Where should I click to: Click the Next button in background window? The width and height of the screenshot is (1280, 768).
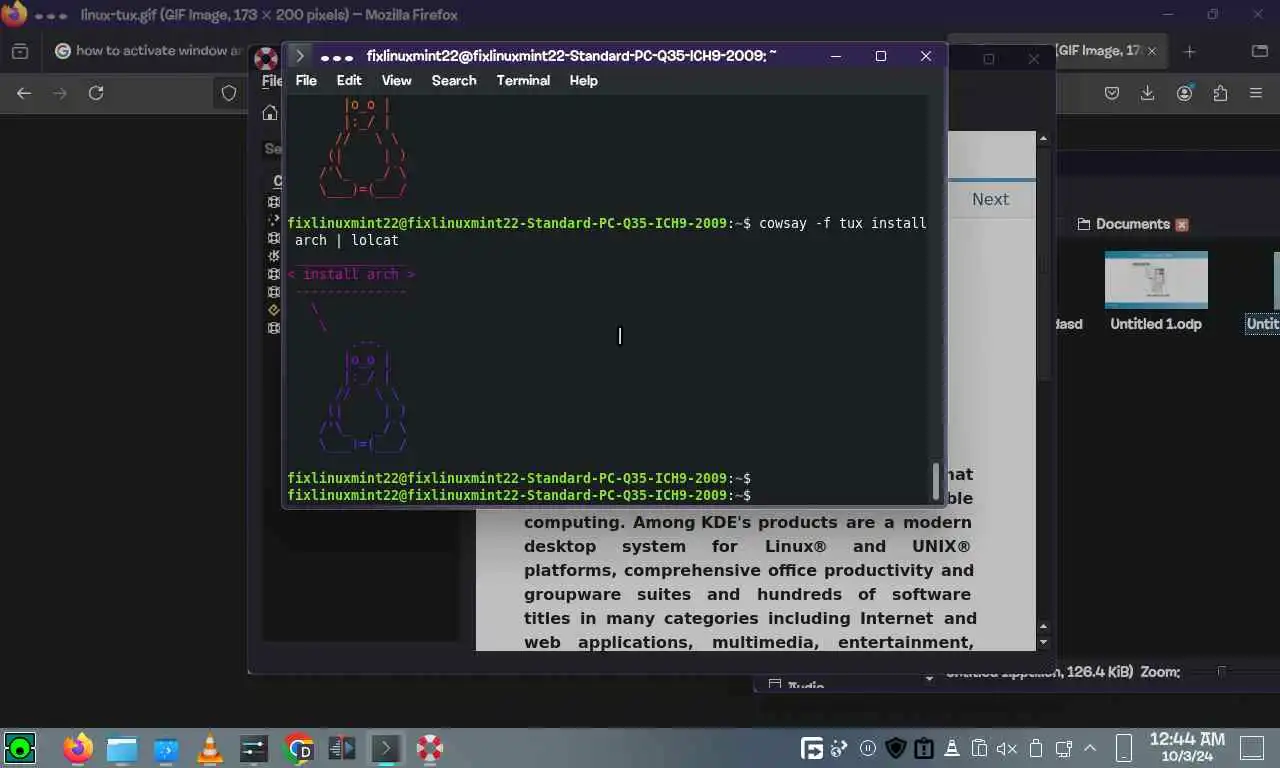click(990, 199)
